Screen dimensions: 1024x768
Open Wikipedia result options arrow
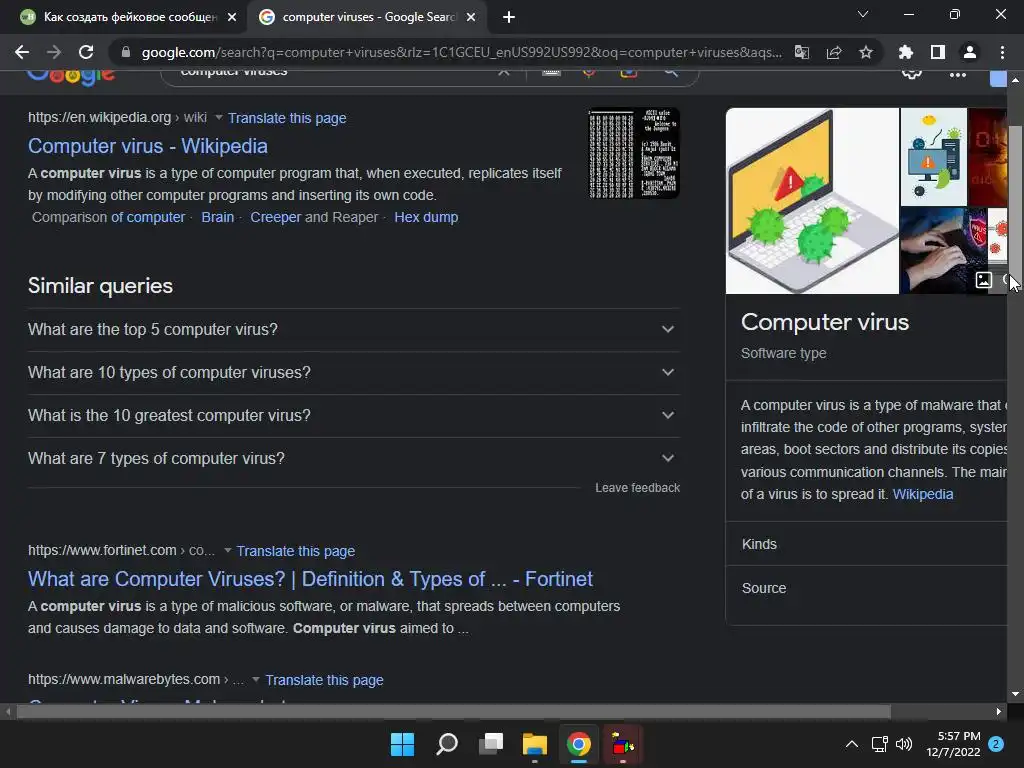pyautogui.click(x=219, y=118)
